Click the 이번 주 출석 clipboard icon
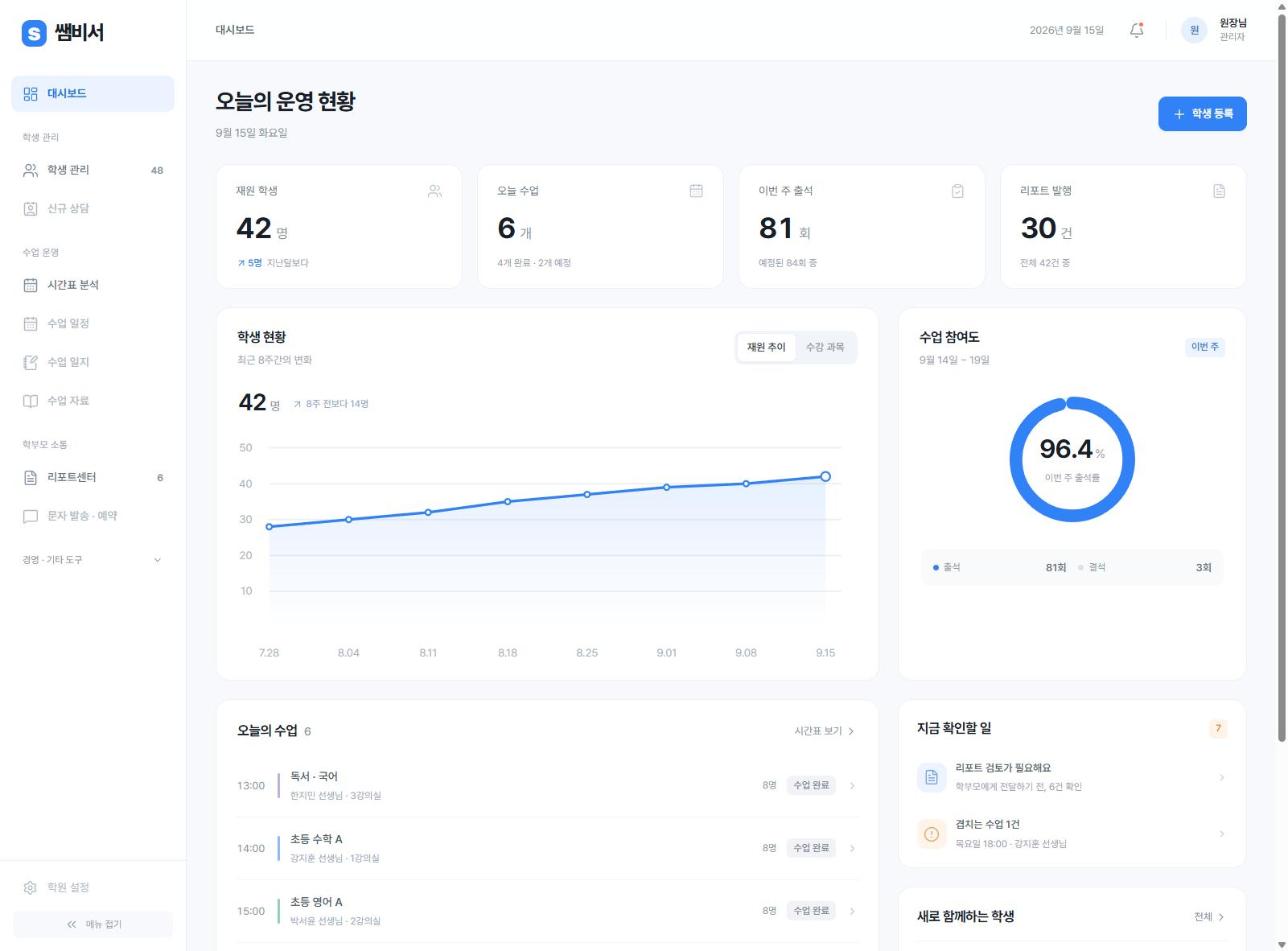Viewport: 1288px width, 951px height. pyautogui.click(x=958, y=191)
